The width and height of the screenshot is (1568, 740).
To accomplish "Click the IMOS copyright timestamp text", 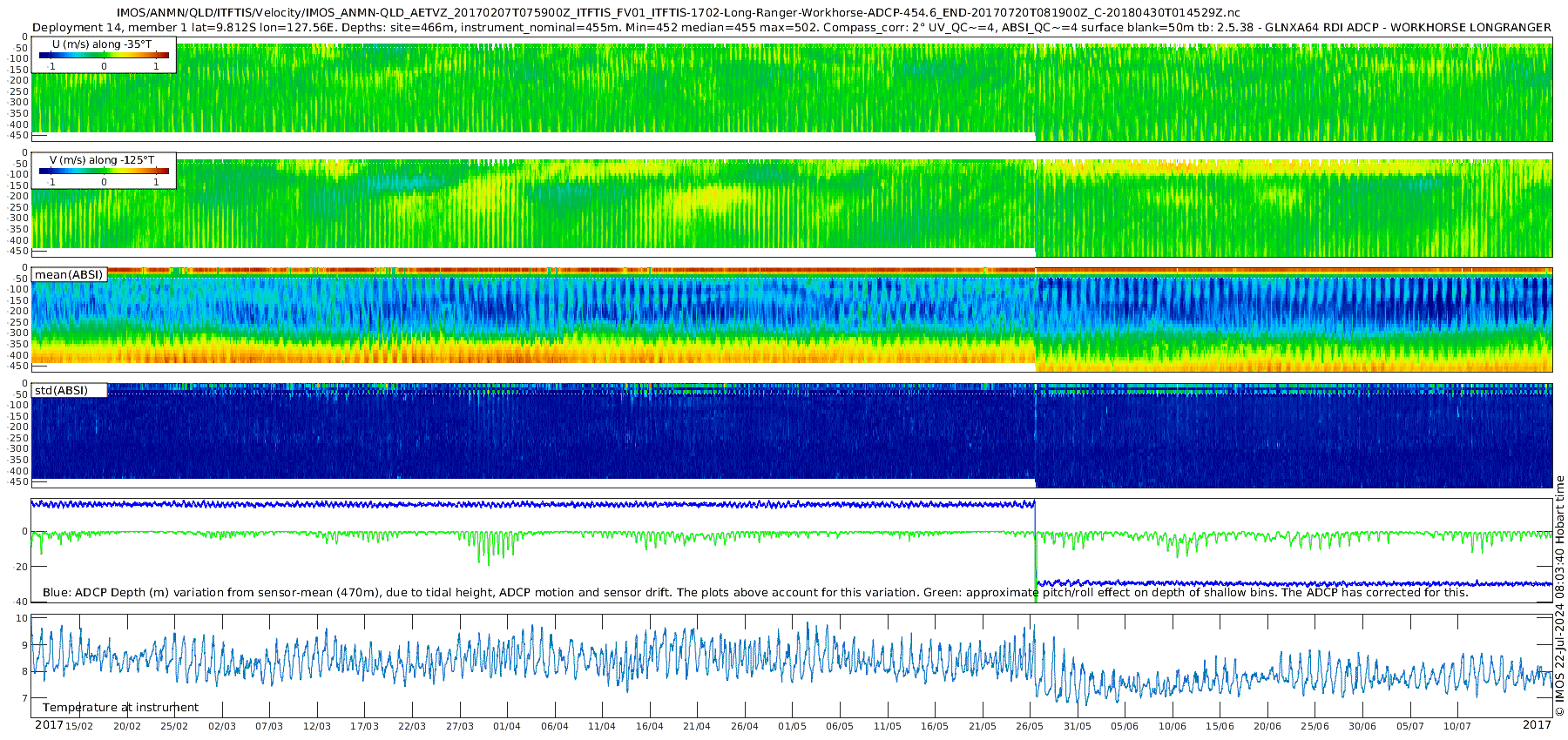I will pyautogui.click(x=1559, y=595).
